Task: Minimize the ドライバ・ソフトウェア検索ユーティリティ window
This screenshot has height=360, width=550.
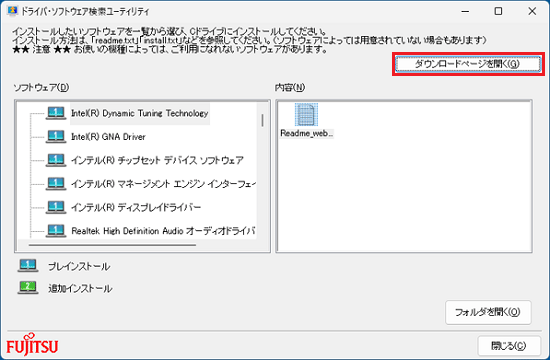Action: coord(465,11)
